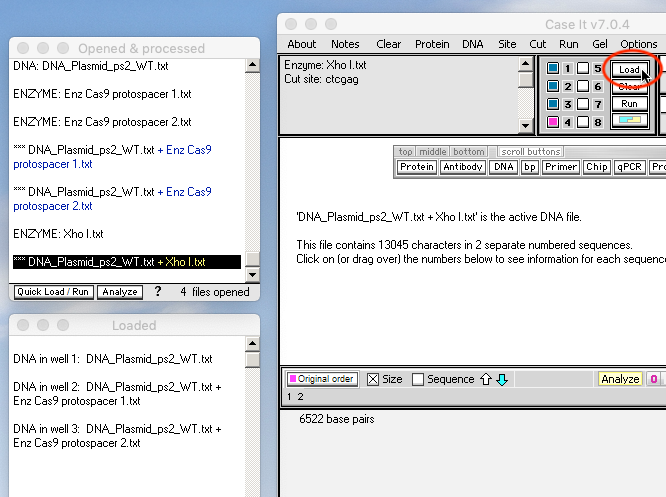The height and width of the screenshot is (497, 666).
Task: Select sequence number 2
Action: (x=300, y=397)
